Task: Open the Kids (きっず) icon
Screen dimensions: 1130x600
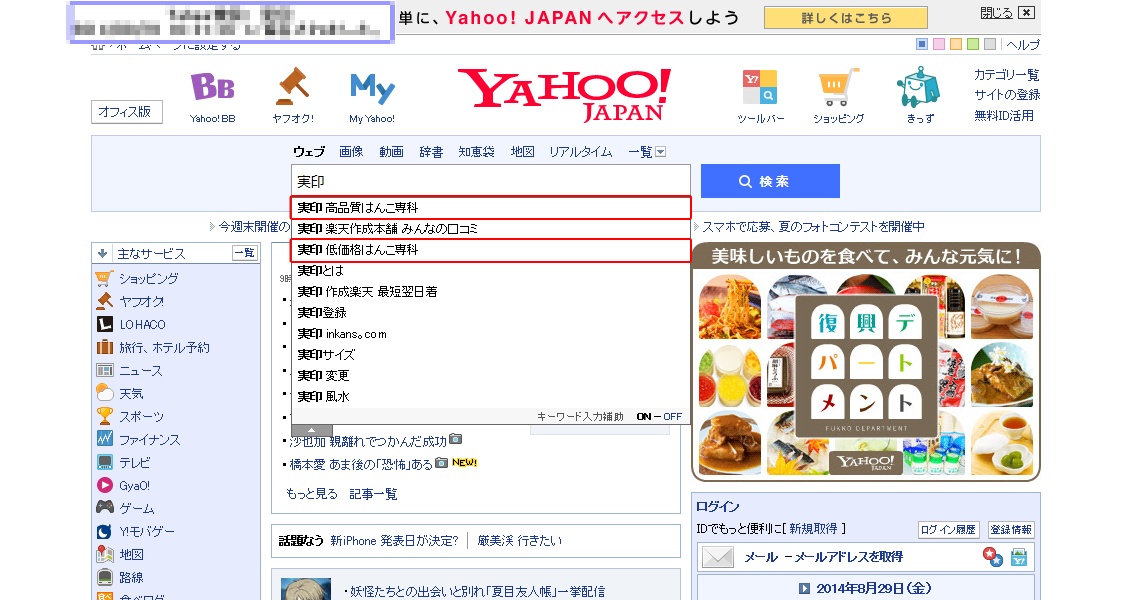Action: [x=918, y=87]
